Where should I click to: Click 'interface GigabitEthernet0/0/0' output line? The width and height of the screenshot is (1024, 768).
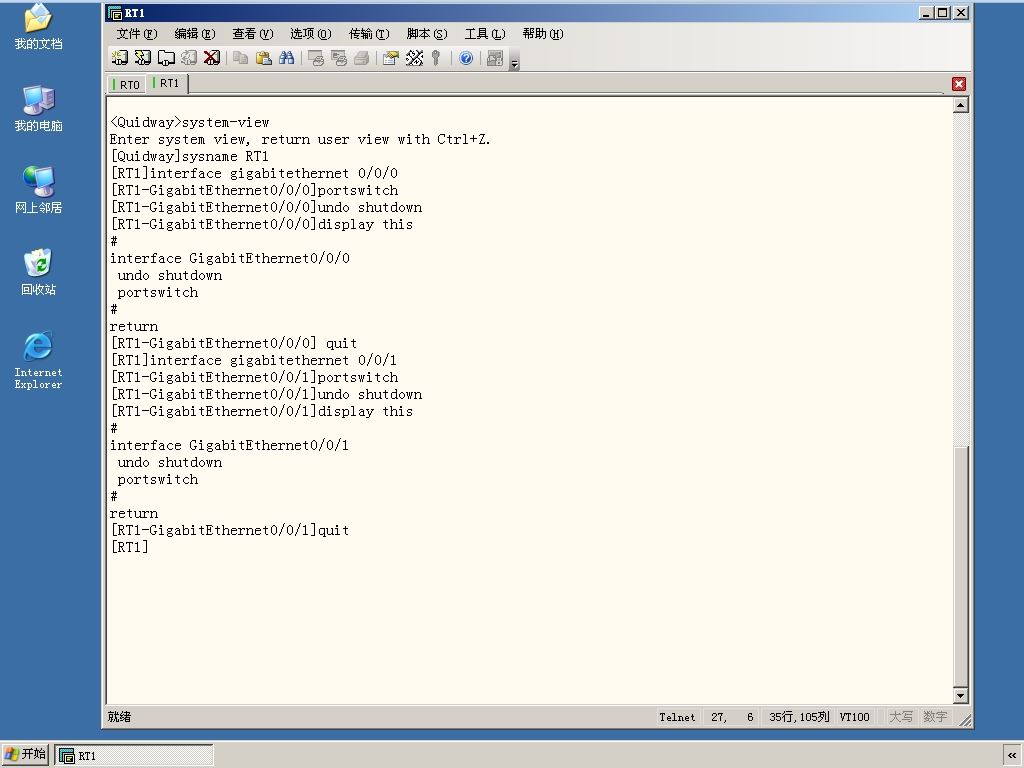tap(230, 259)
